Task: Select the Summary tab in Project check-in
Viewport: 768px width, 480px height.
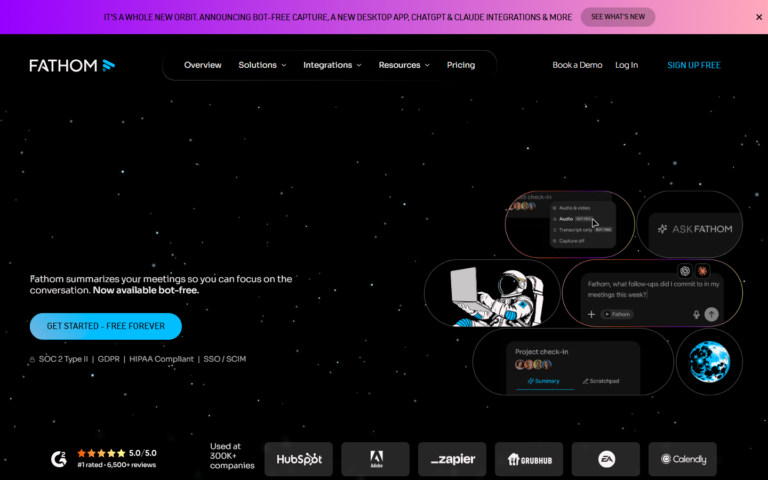Action: [x=544, y=381]
